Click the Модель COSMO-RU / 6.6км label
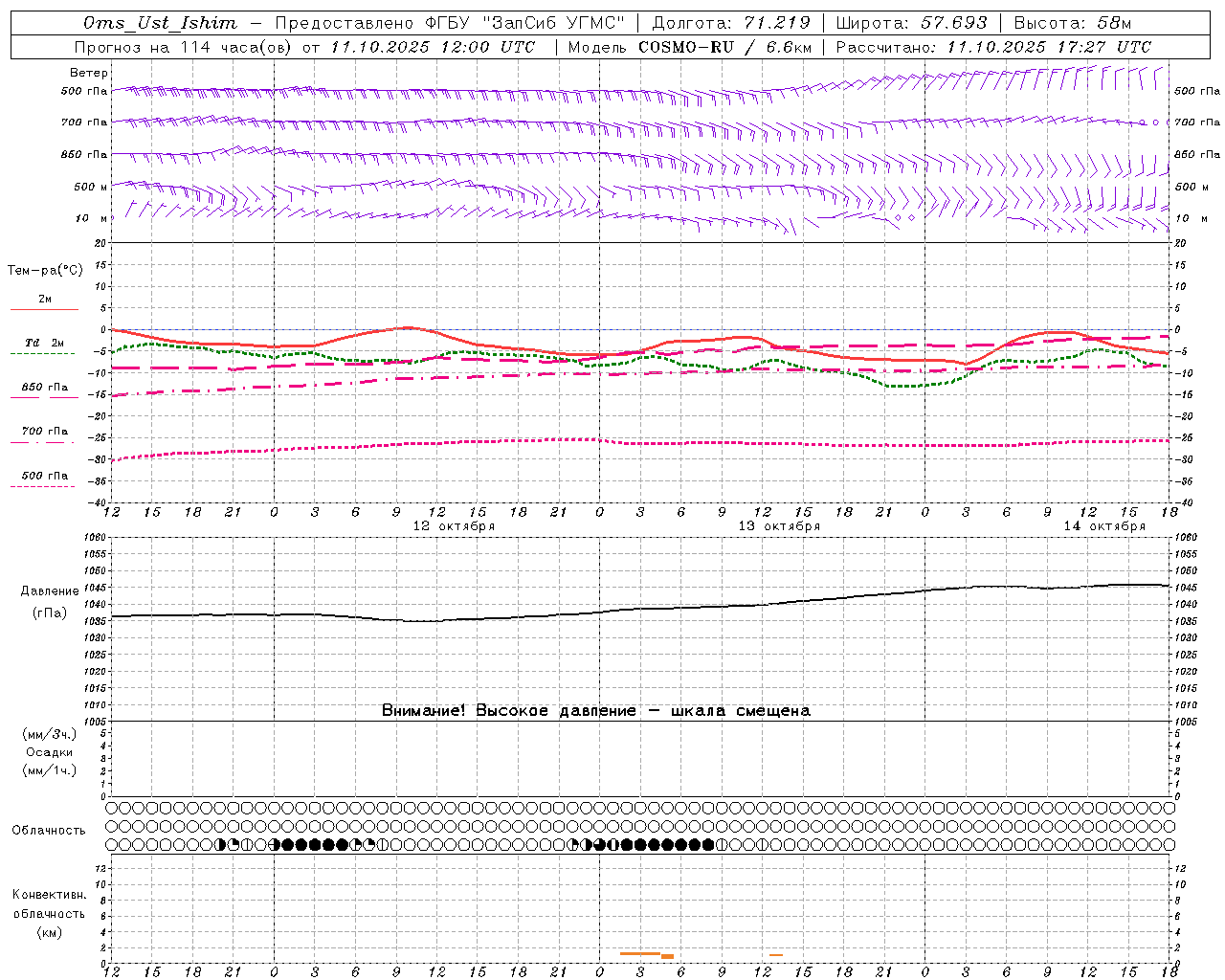Screen dimensions: 1225x980 tap(690, 47)
